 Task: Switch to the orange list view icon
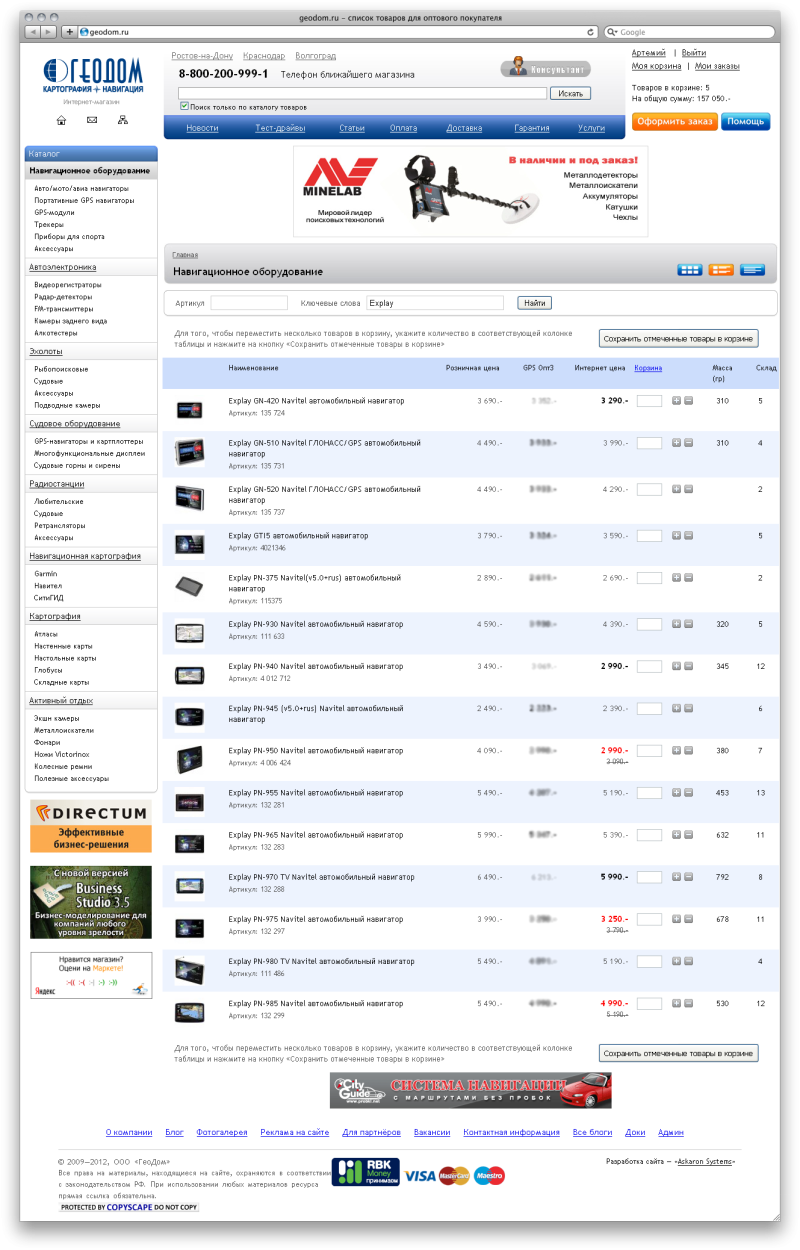point(721,270)
